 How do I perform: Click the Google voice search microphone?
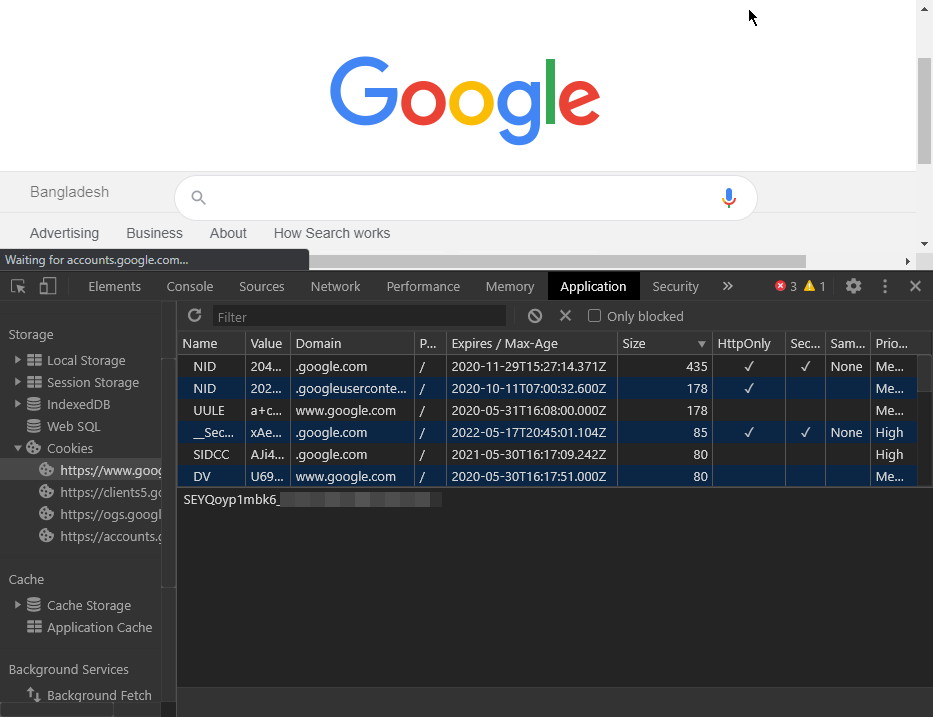728,198
